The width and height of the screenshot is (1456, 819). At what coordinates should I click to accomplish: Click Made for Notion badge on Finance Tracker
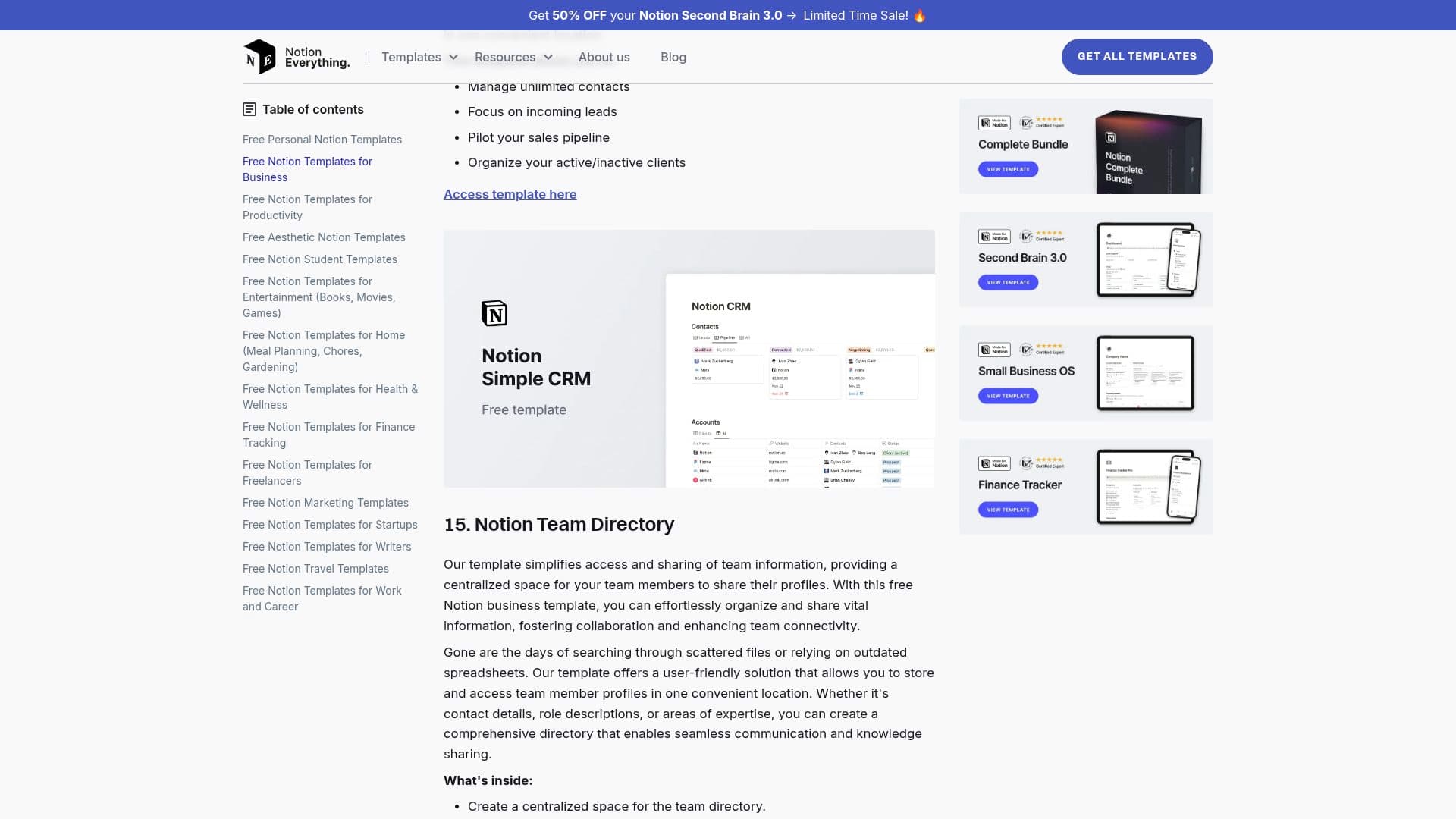coord(994,463)
